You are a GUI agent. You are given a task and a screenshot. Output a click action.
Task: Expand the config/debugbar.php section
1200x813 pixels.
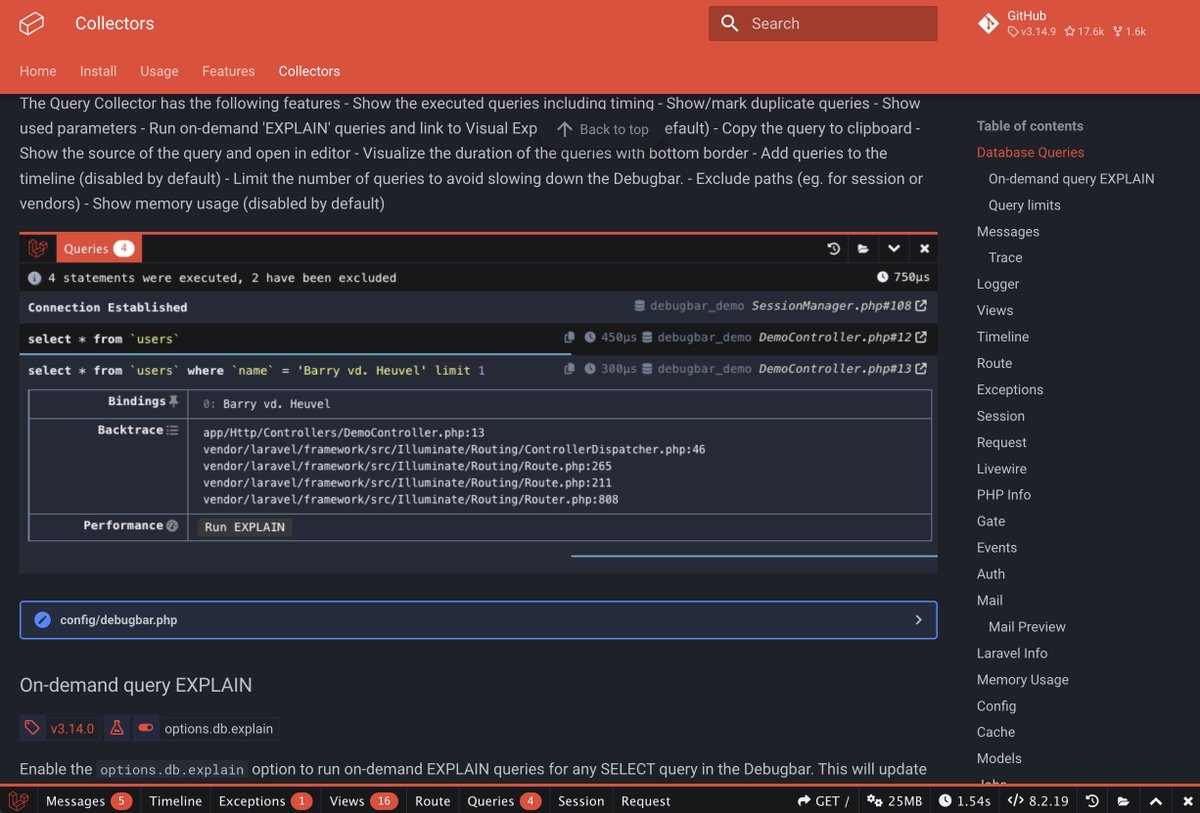click(x=478, y=620)
